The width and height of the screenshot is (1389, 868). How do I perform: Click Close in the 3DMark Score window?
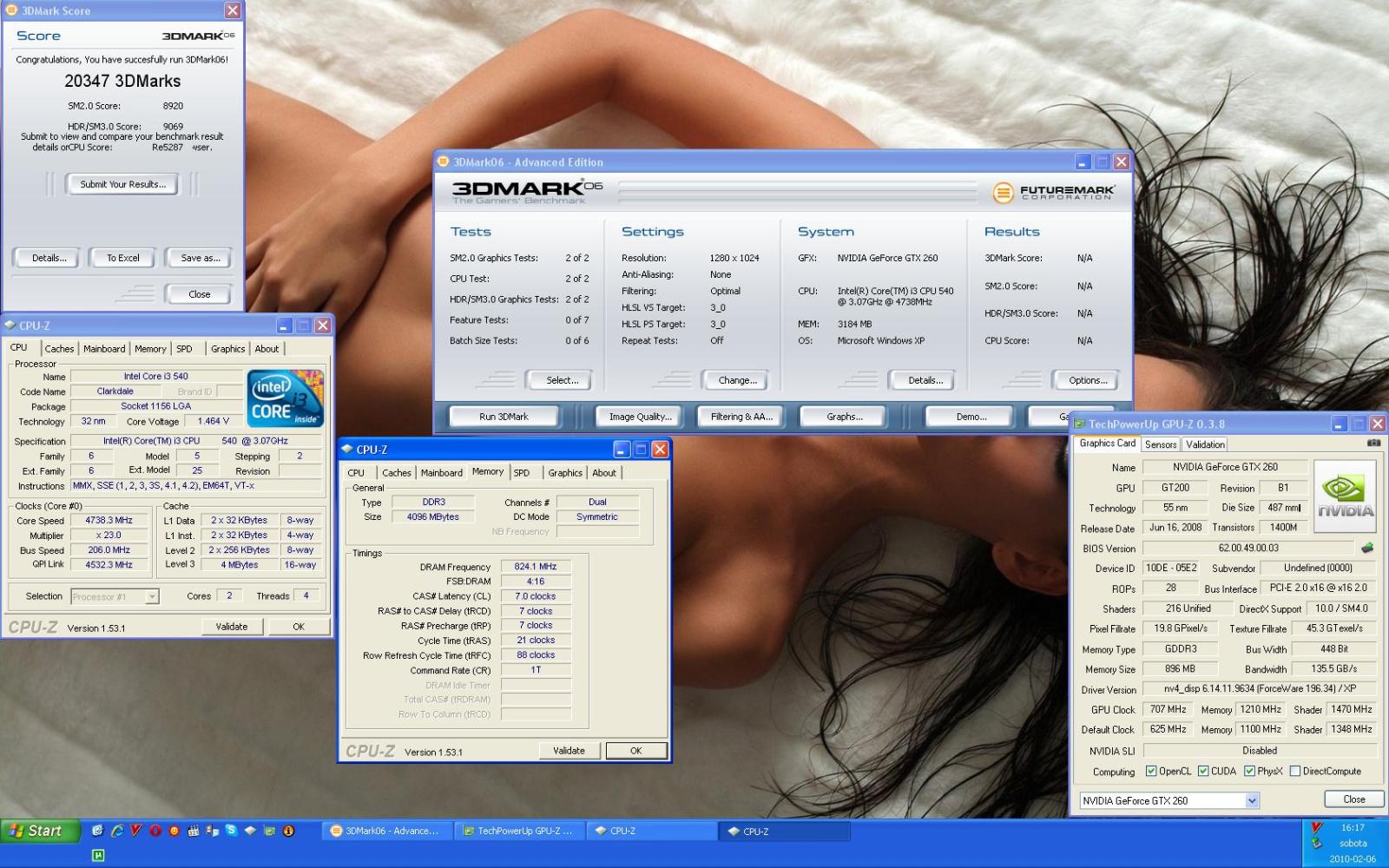(x=200, y=294)
